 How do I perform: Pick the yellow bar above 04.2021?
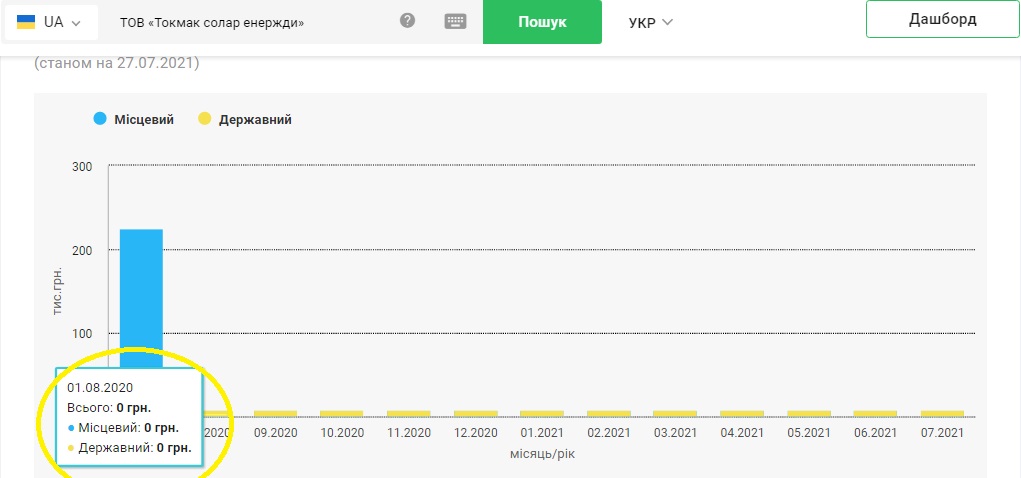tap(742, 413)
